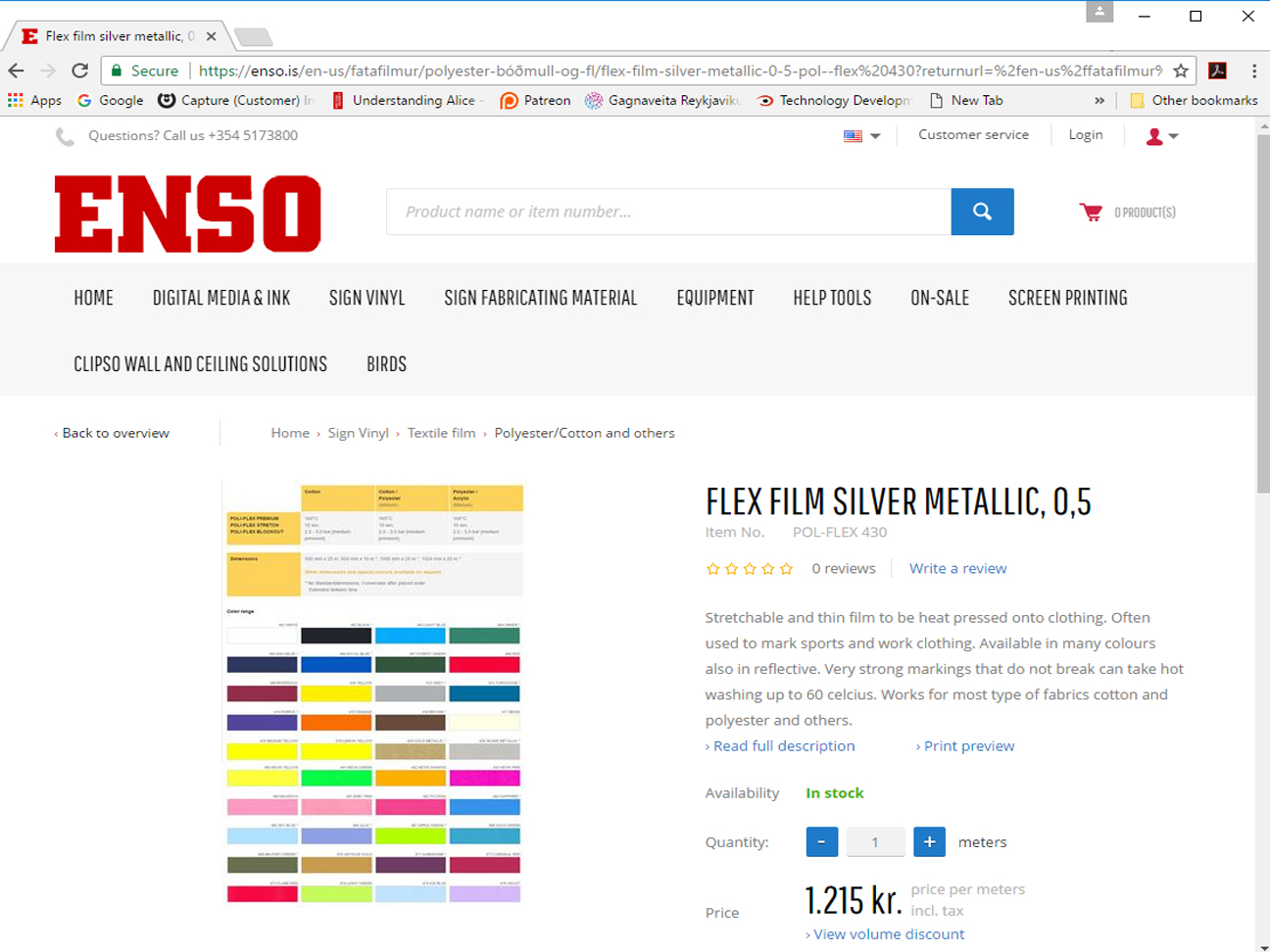Open Understanding Alice bookmark
The image size is (1270, 952).
point(407,100)
